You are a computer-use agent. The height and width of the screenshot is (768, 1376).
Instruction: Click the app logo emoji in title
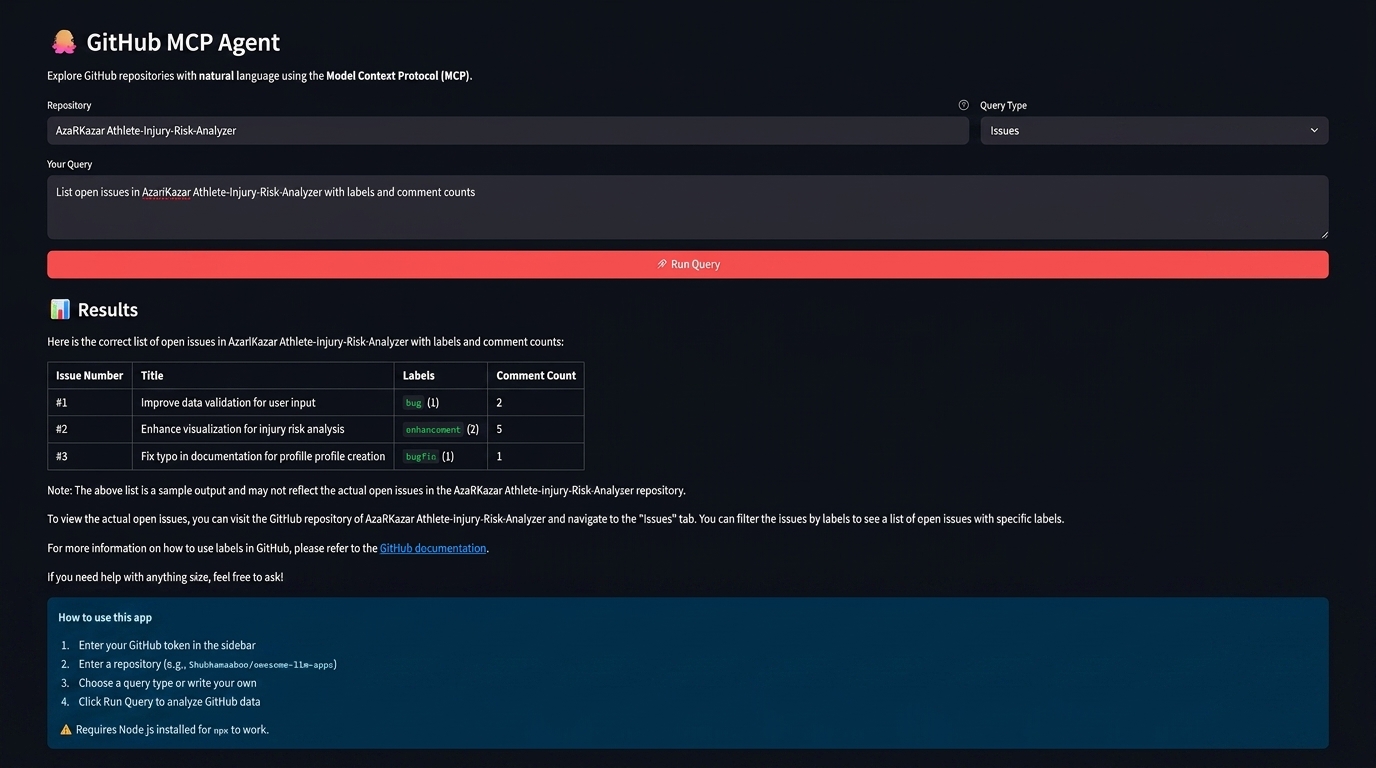(63, 42)
